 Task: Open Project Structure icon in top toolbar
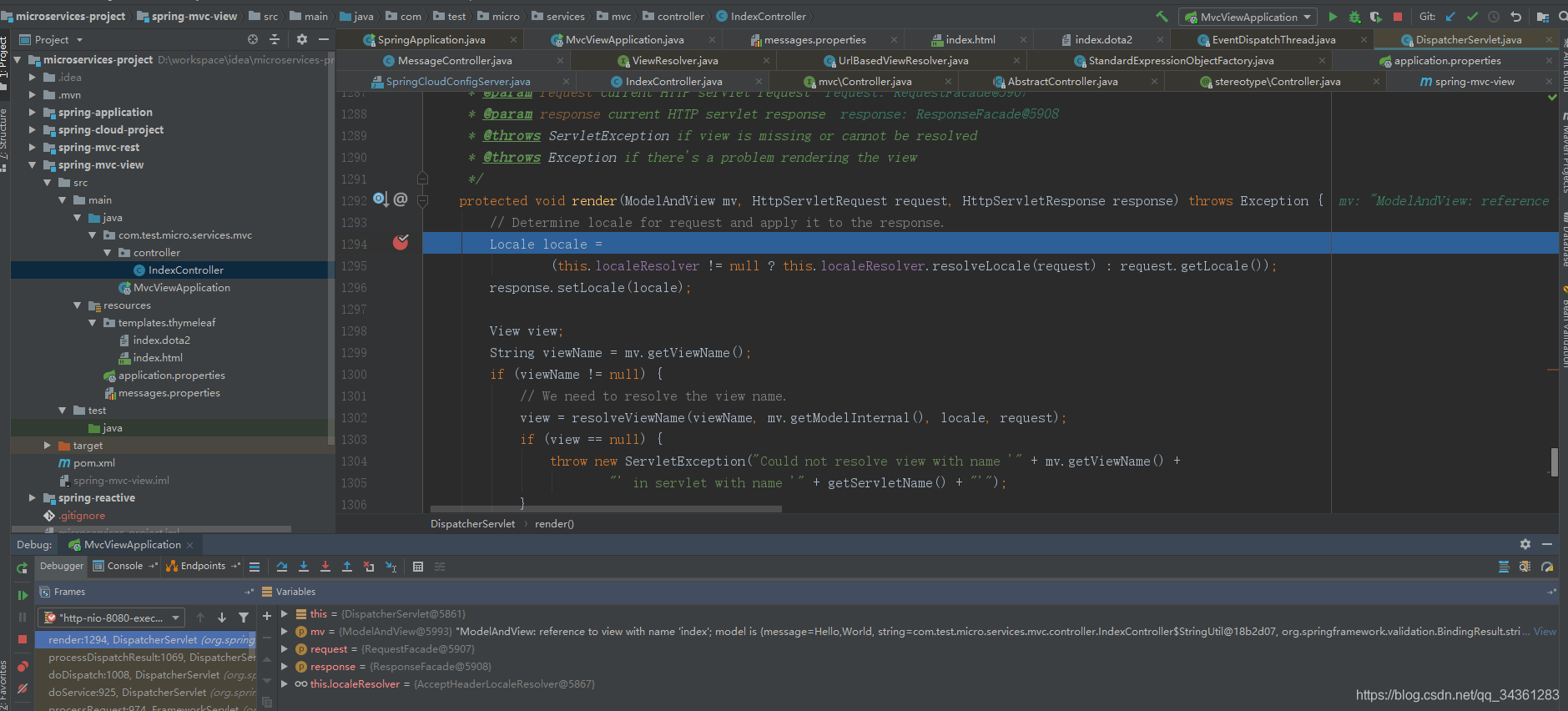[1541, 17]
